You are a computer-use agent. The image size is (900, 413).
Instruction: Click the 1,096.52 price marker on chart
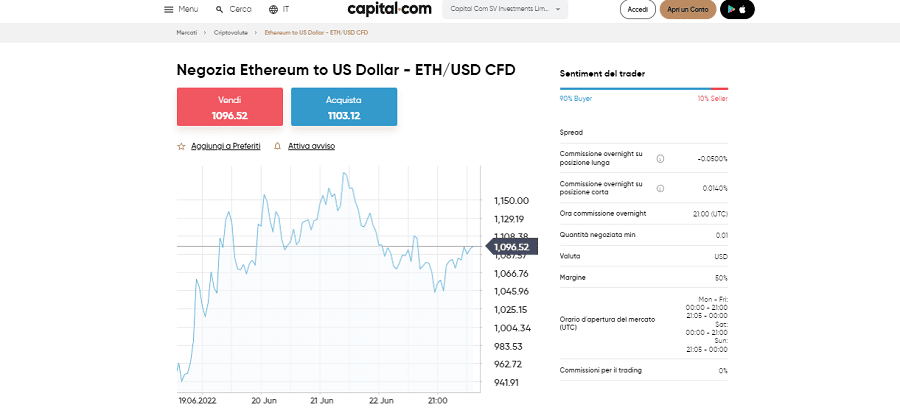coord(511,246)
